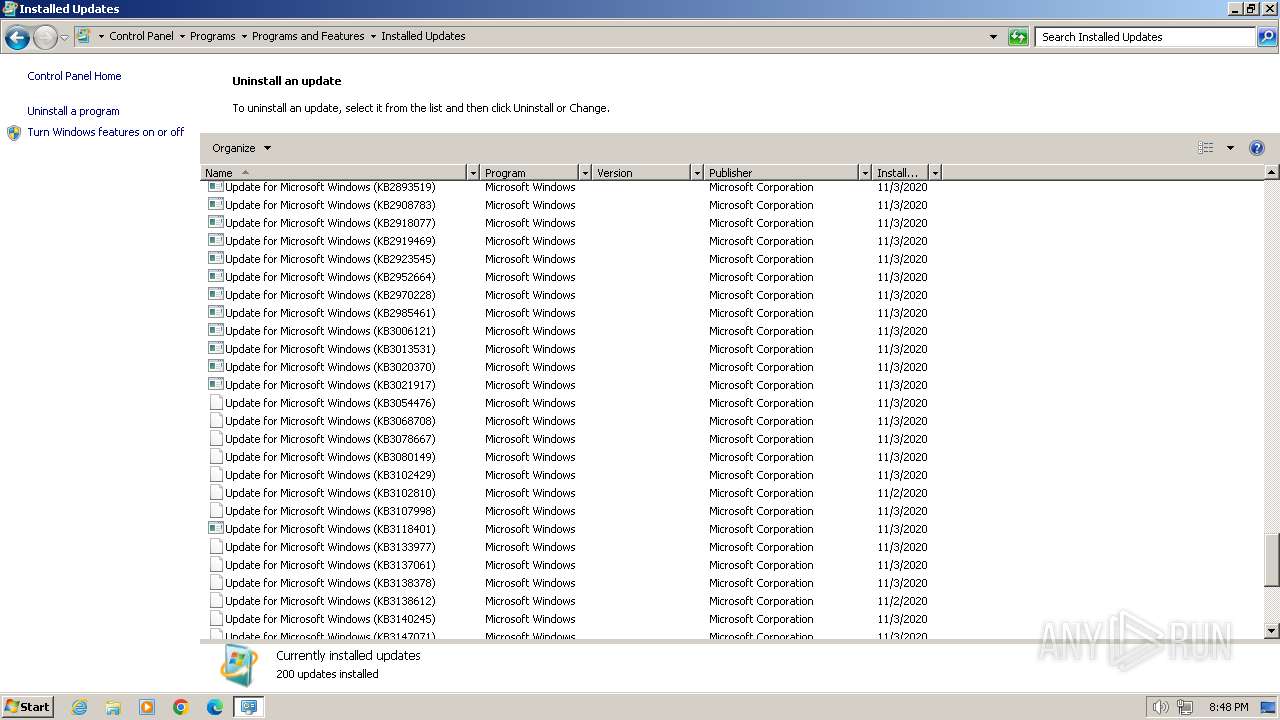Open address bar history dropdown arrow
1280x720 pixels.
point(993,37)
